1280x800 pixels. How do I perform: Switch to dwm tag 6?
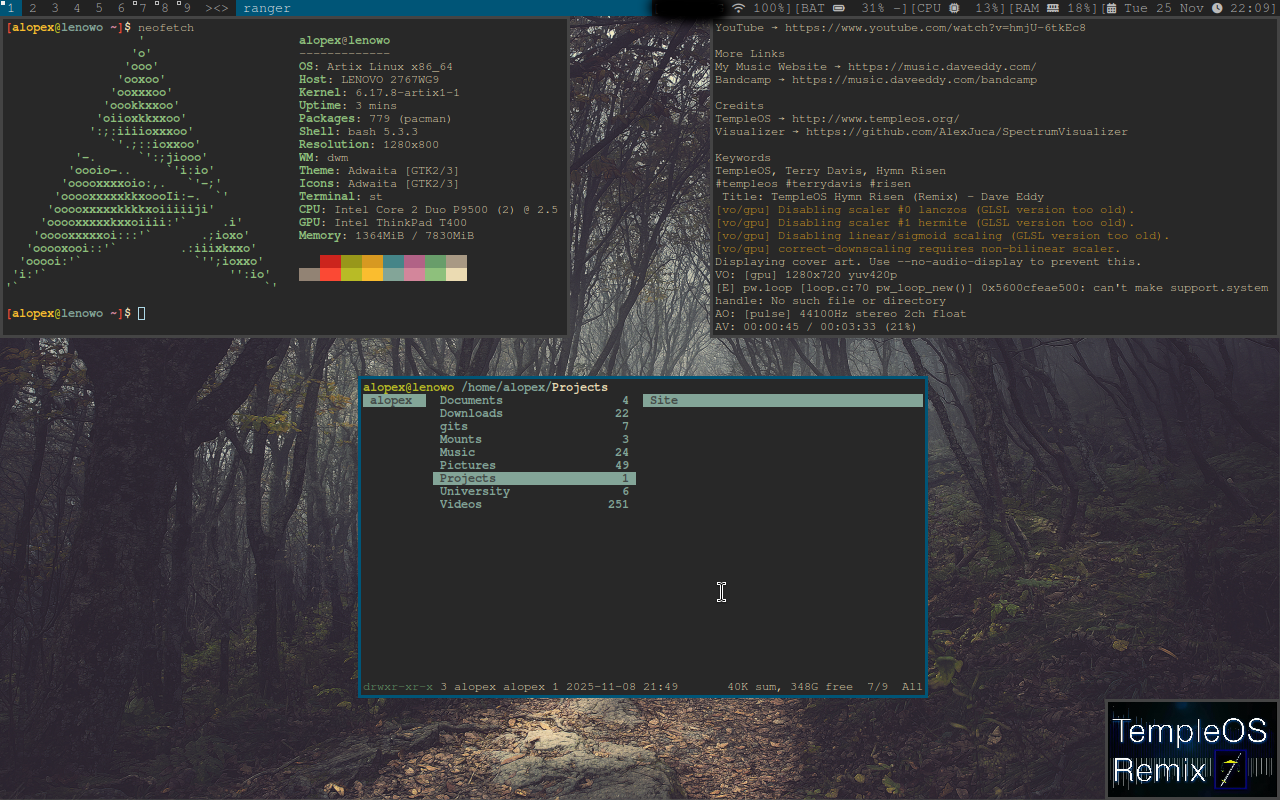point(121,8)
